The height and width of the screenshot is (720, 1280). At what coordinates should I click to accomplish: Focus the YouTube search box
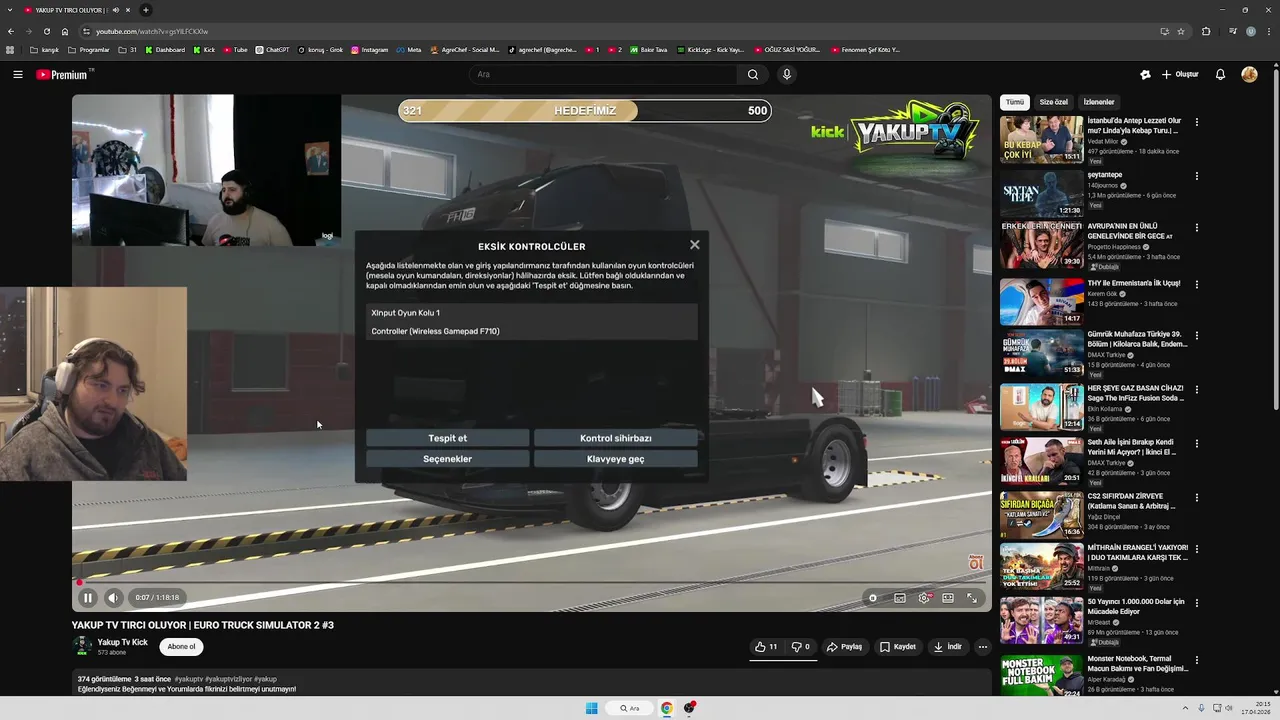click(603, 74)
